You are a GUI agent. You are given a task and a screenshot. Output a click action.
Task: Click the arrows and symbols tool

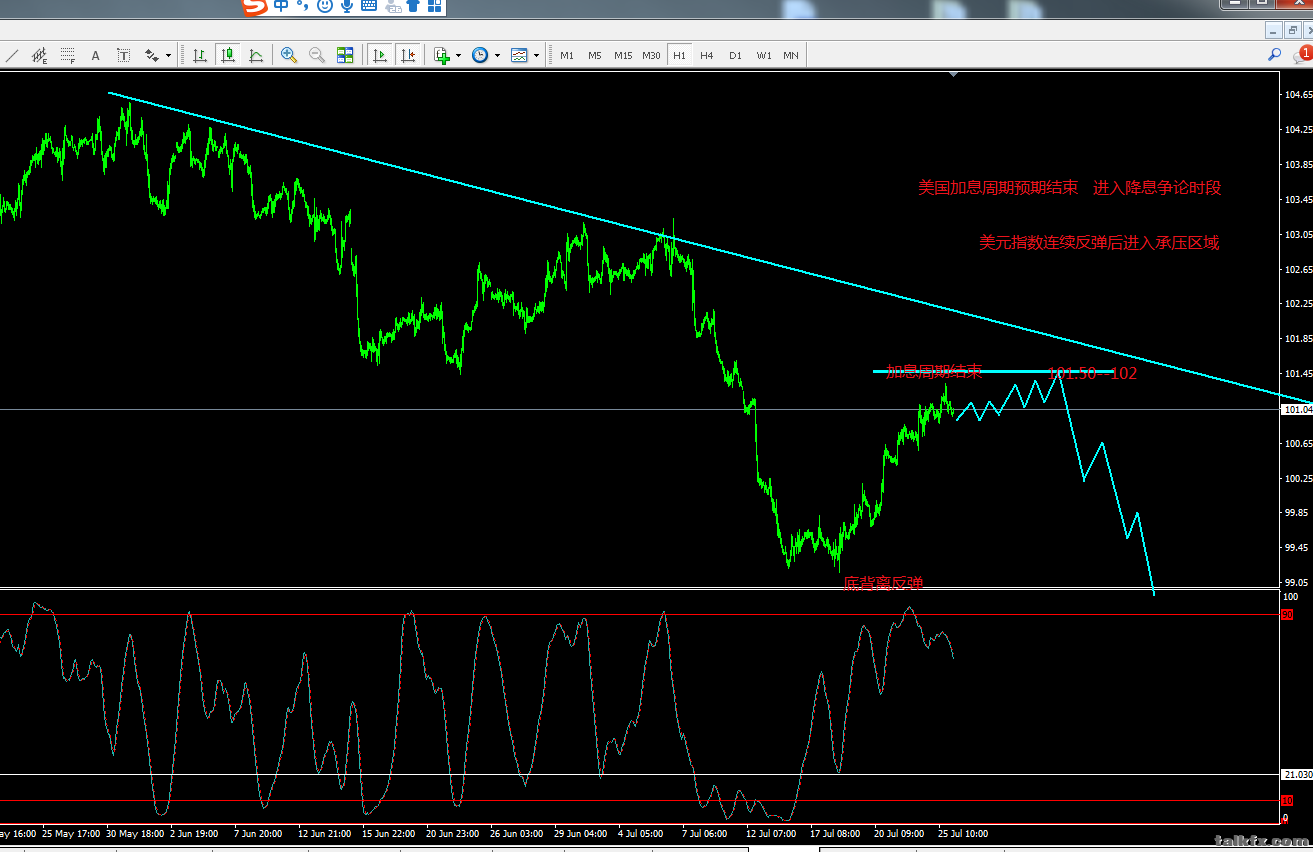coord(152,55)
